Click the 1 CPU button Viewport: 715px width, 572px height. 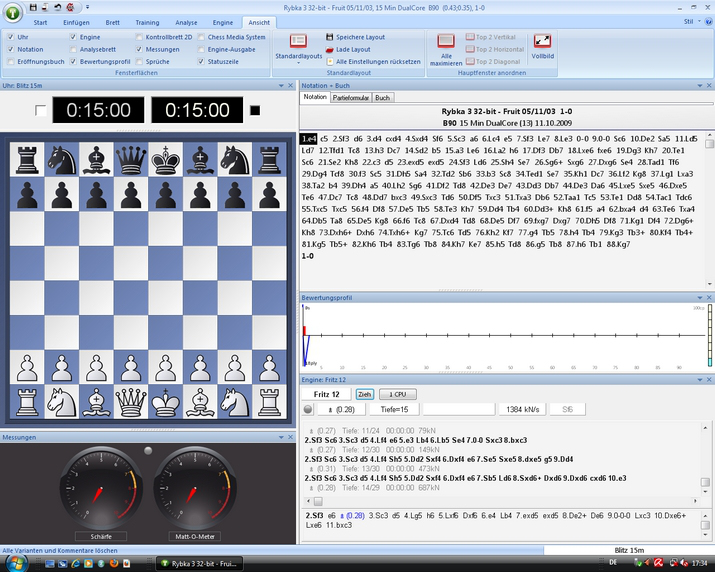(x=397, y=395)
